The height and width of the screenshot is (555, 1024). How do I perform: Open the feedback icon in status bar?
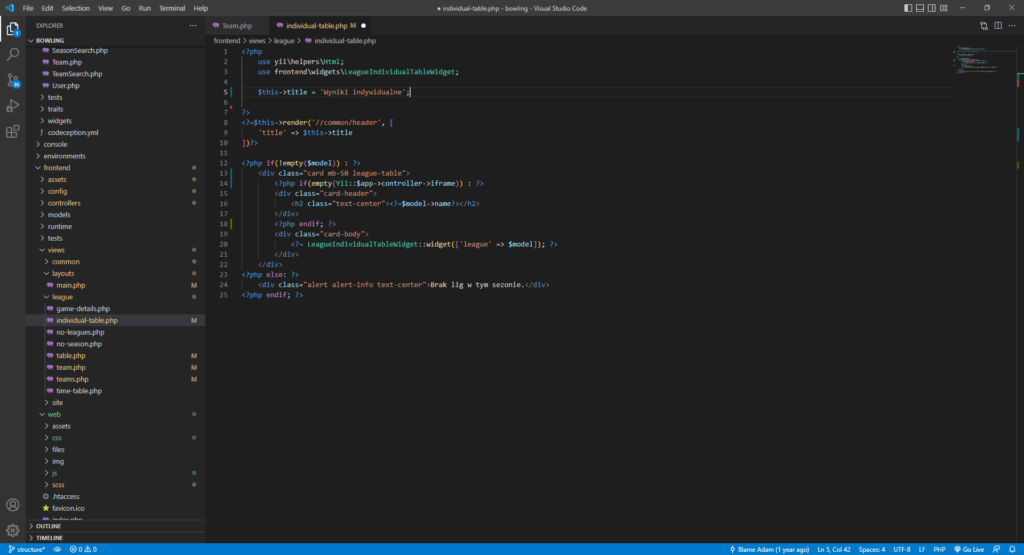[997, 549]
